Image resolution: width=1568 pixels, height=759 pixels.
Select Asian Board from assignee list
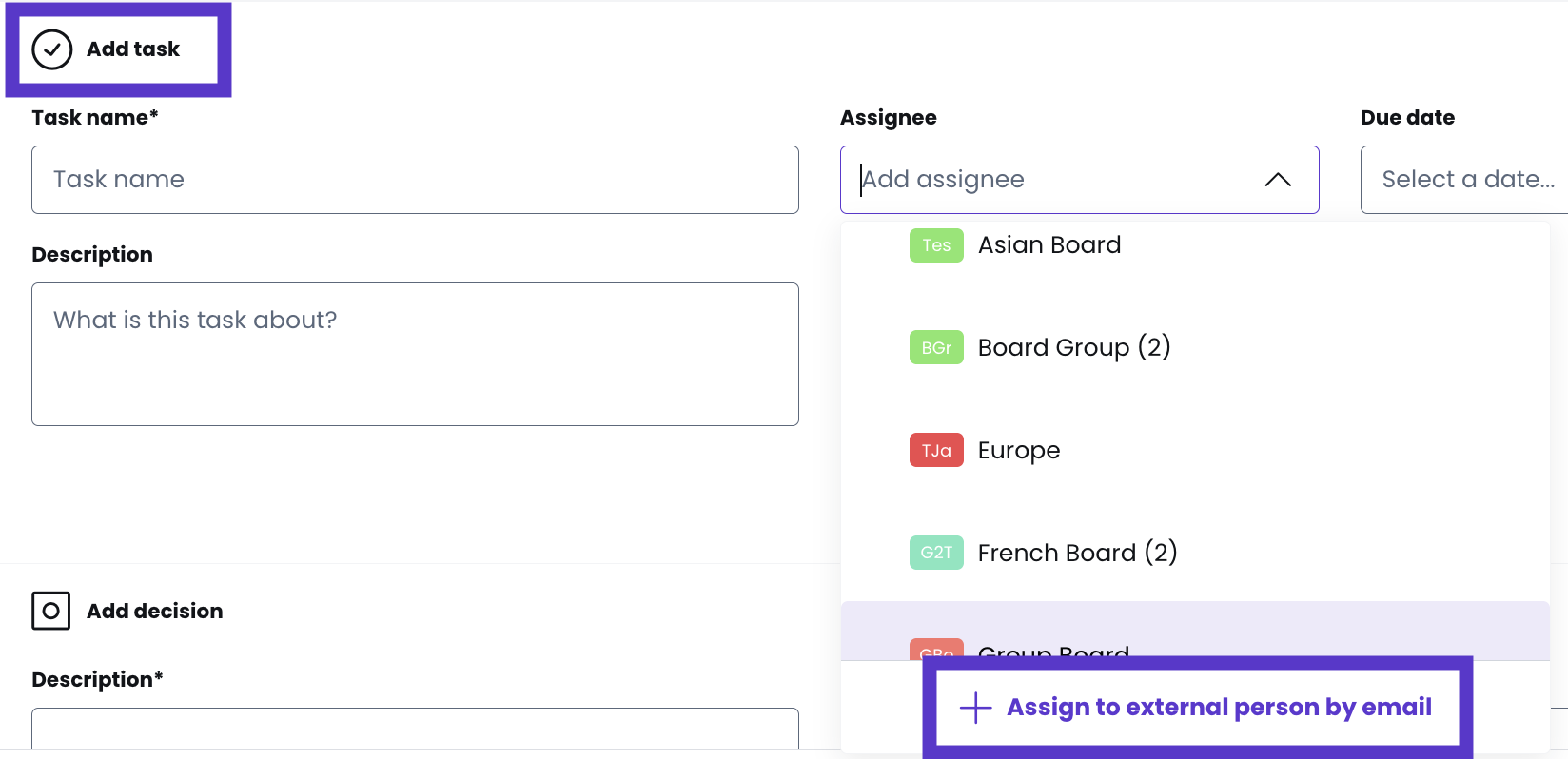click(1049, 245)
